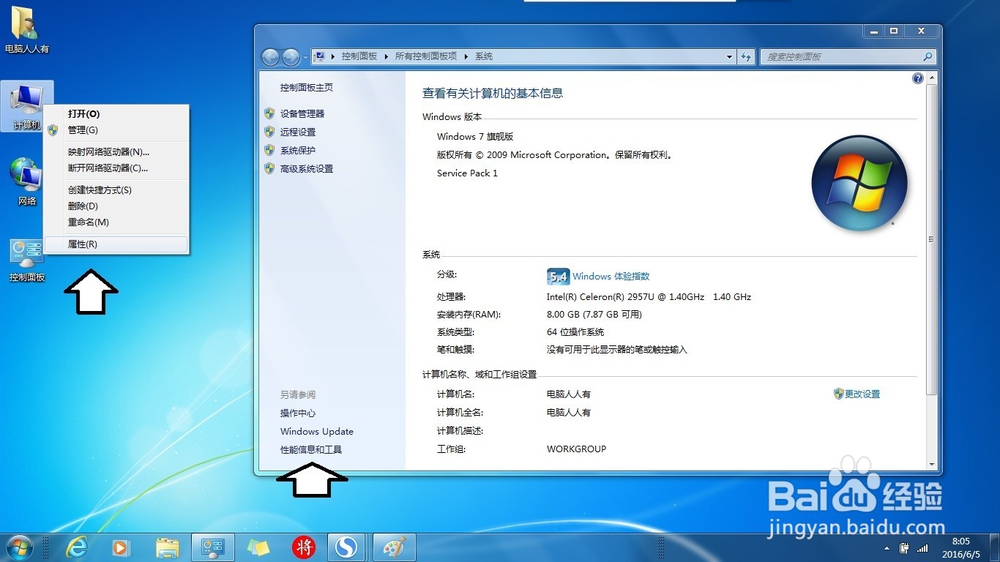Maximize the System window

tap(893, 31)
